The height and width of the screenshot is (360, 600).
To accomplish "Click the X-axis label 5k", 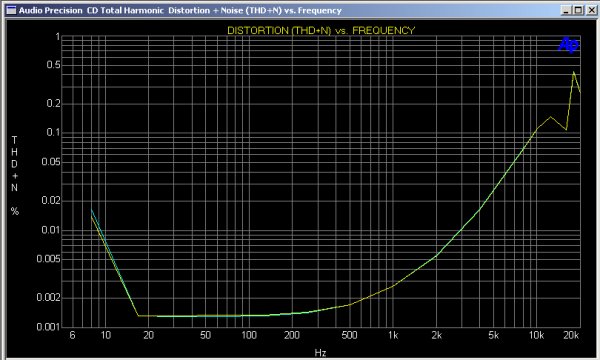I will [494, 335].
